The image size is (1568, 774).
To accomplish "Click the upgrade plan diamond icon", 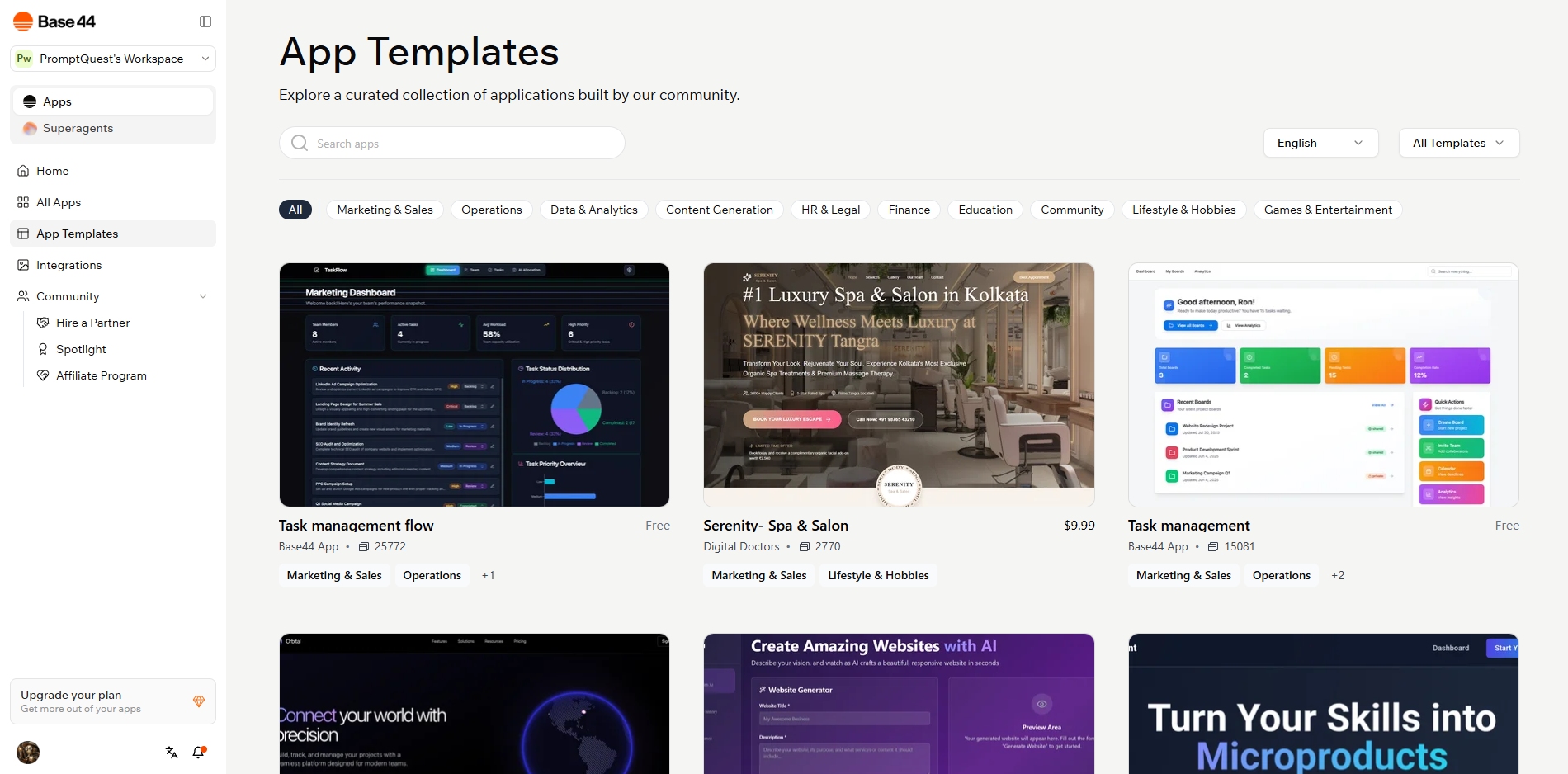I will tap(198, 701).
